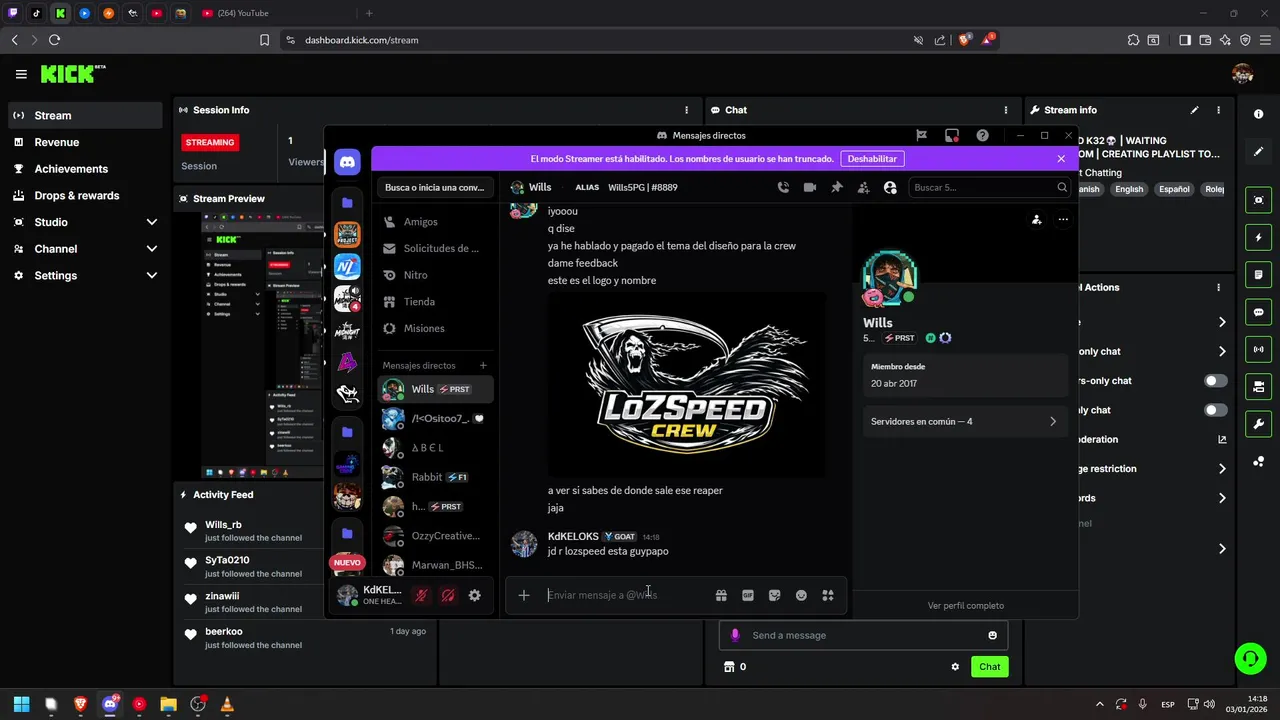Toggle the chat bubble widget in right rail
Screen dimensions: 1280x720
[1258, 312]
